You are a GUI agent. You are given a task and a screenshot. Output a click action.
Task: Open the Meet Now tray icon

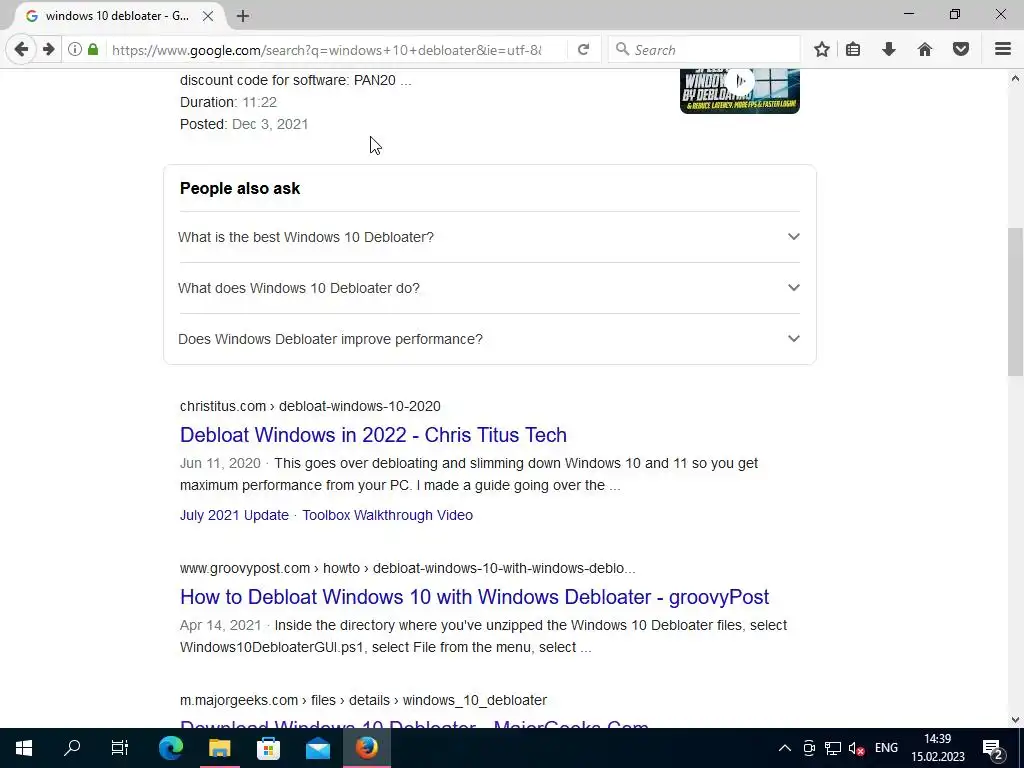(809, 748)
